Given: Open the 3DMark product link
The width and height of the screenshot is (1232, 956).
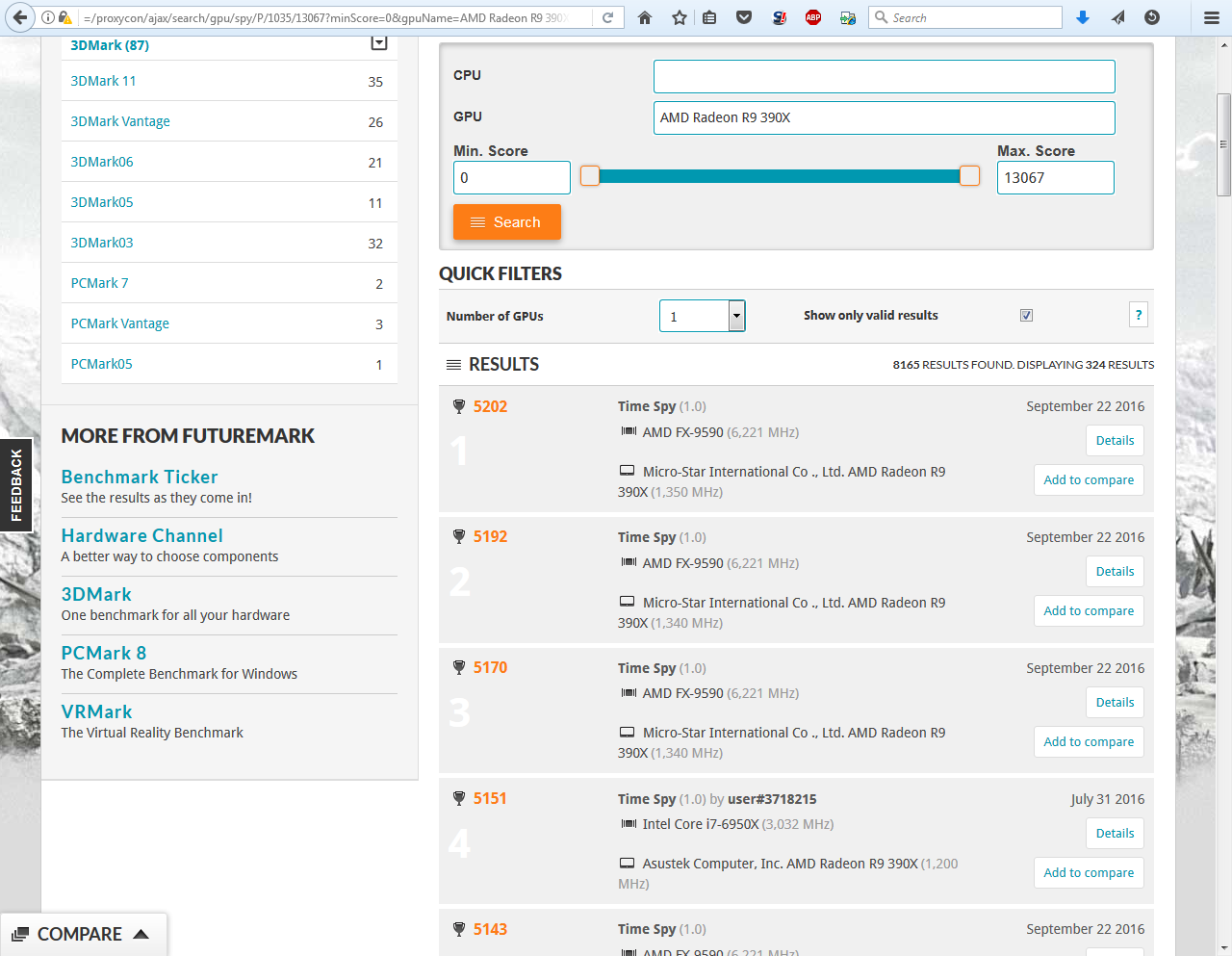Looking at the screenshot, I should (96, 595).
